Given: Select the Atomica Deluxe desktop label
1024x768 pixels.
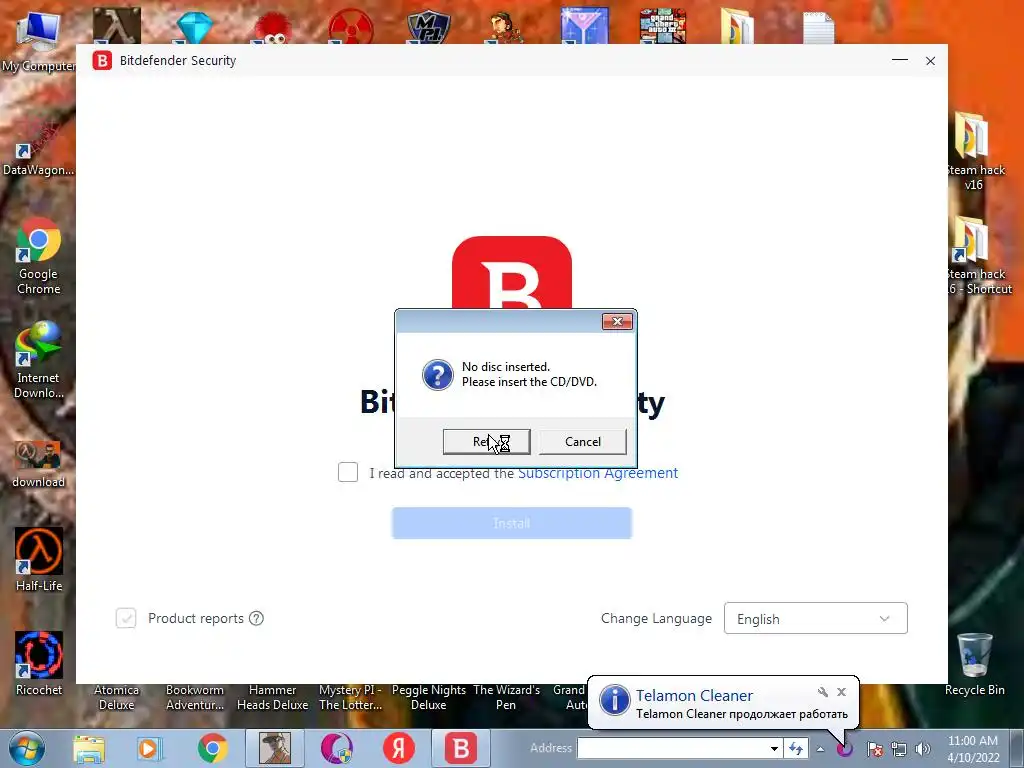Looking at the screenshot, I should point(116,697).
